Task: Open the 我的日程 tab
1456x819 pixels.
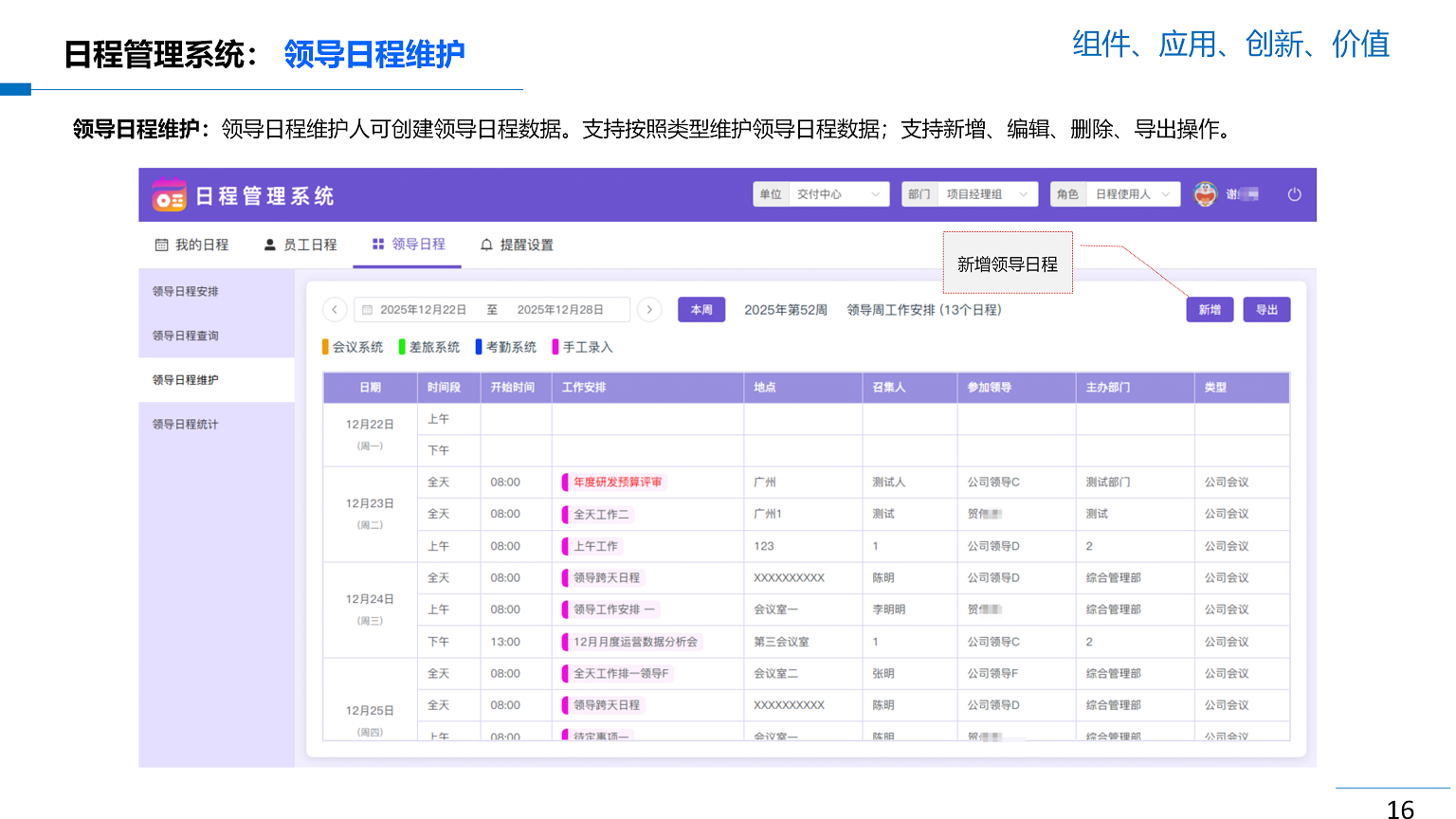Action: 192,245
